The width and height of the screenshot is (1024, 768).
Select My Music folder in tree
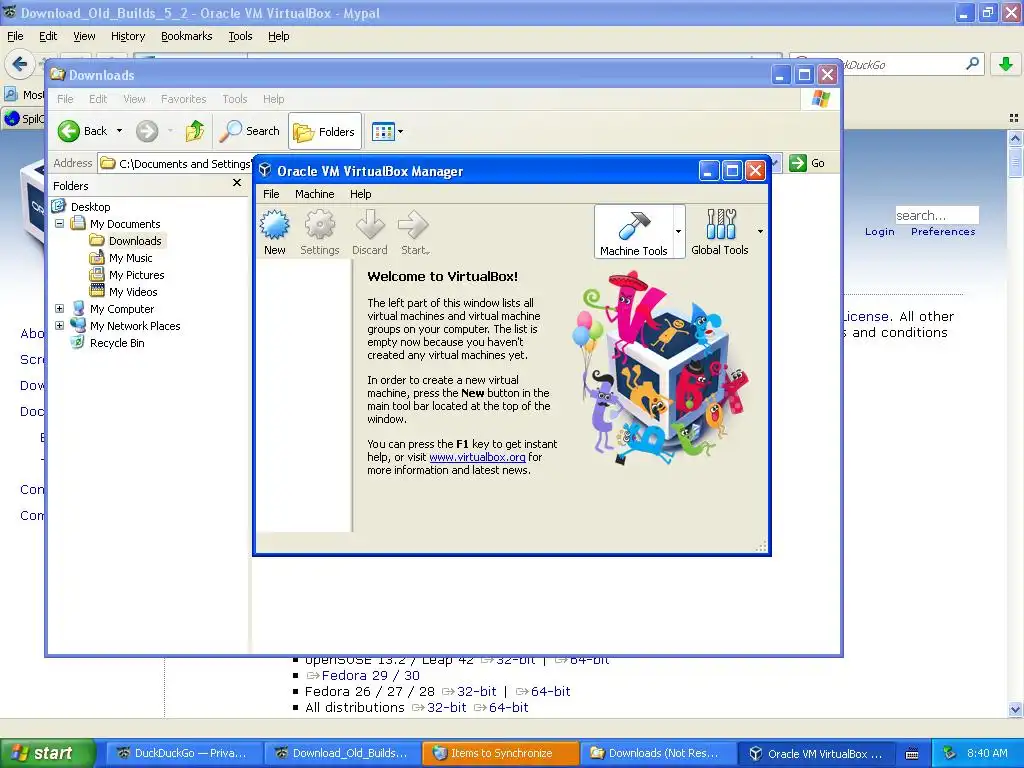[130, 258]
